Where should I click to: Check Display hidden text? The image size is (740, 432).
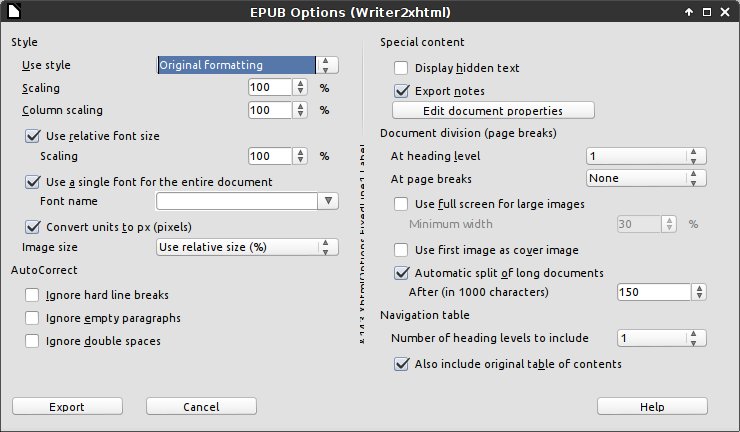401,68
